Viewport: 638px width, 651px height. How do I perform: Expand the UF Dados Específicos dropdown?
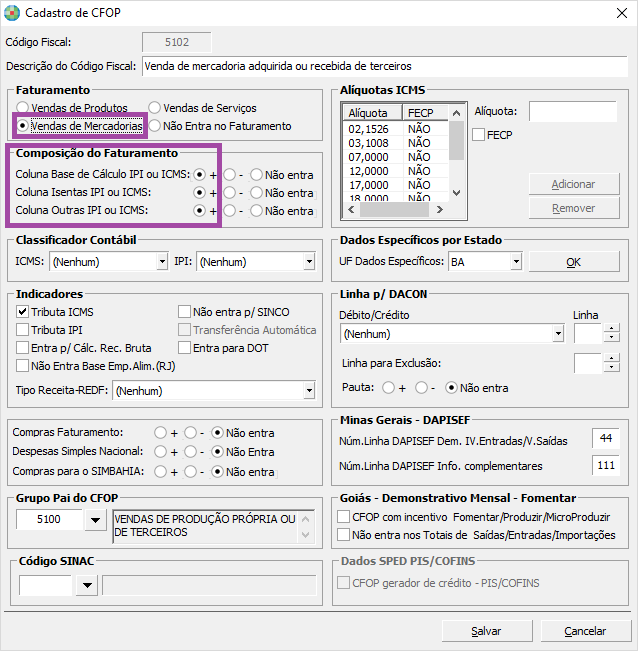(x=515, y=262)
